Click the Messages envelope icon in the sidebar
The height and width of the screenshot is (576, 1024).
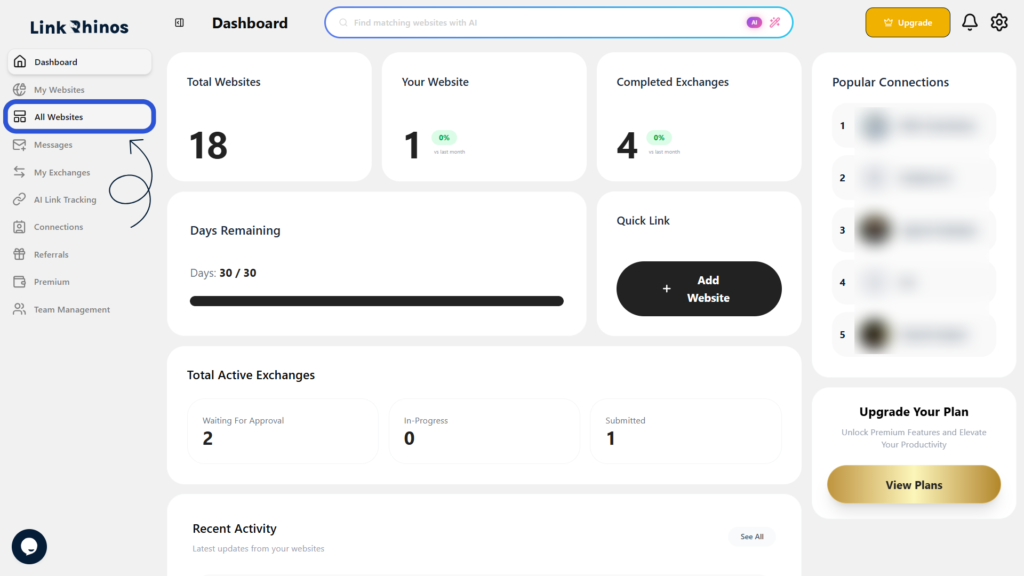click(20, 144)
